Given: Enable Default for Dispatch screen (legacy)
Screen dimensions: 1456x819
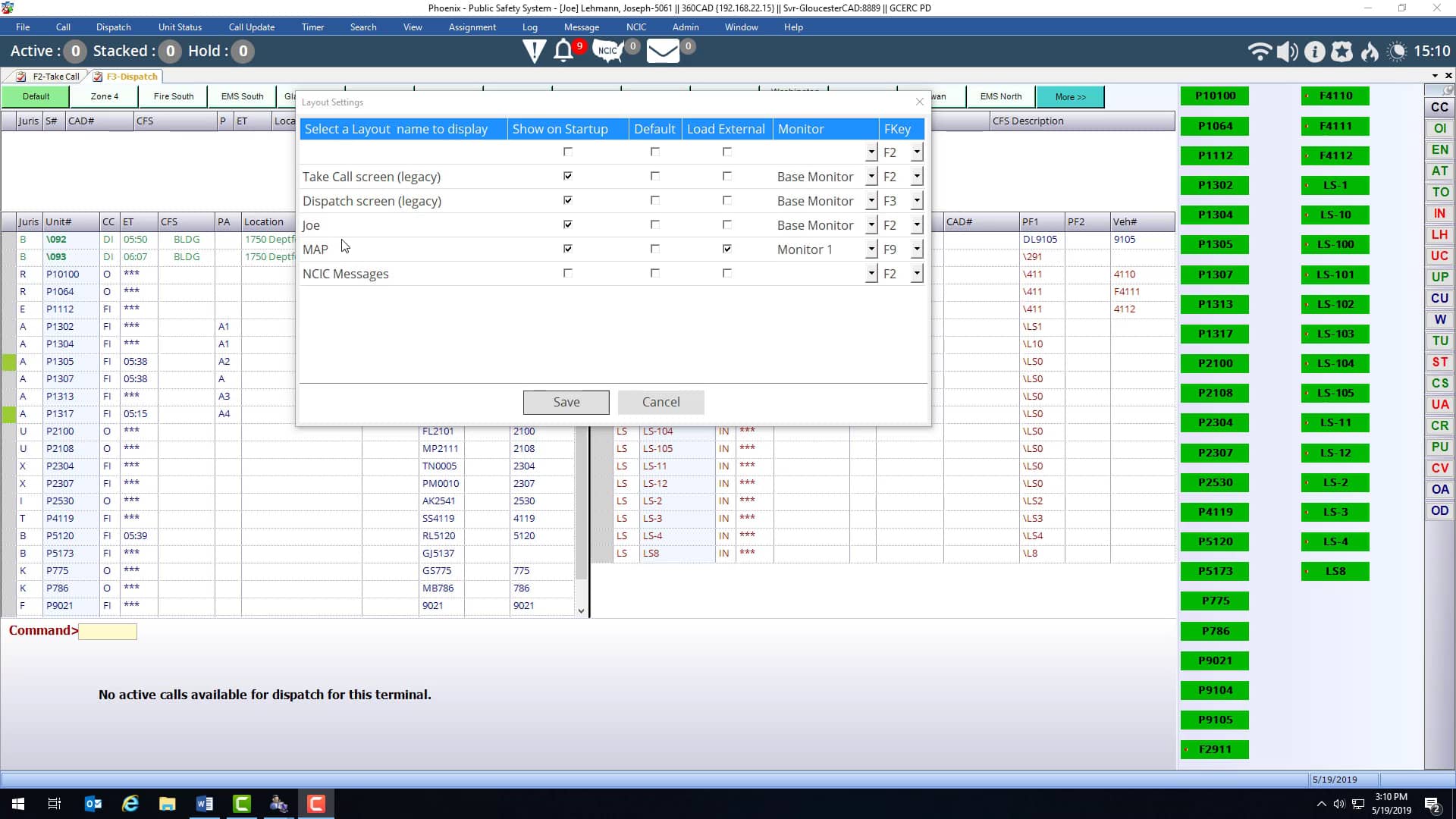Looking at the screenshot, I should 654,200.
